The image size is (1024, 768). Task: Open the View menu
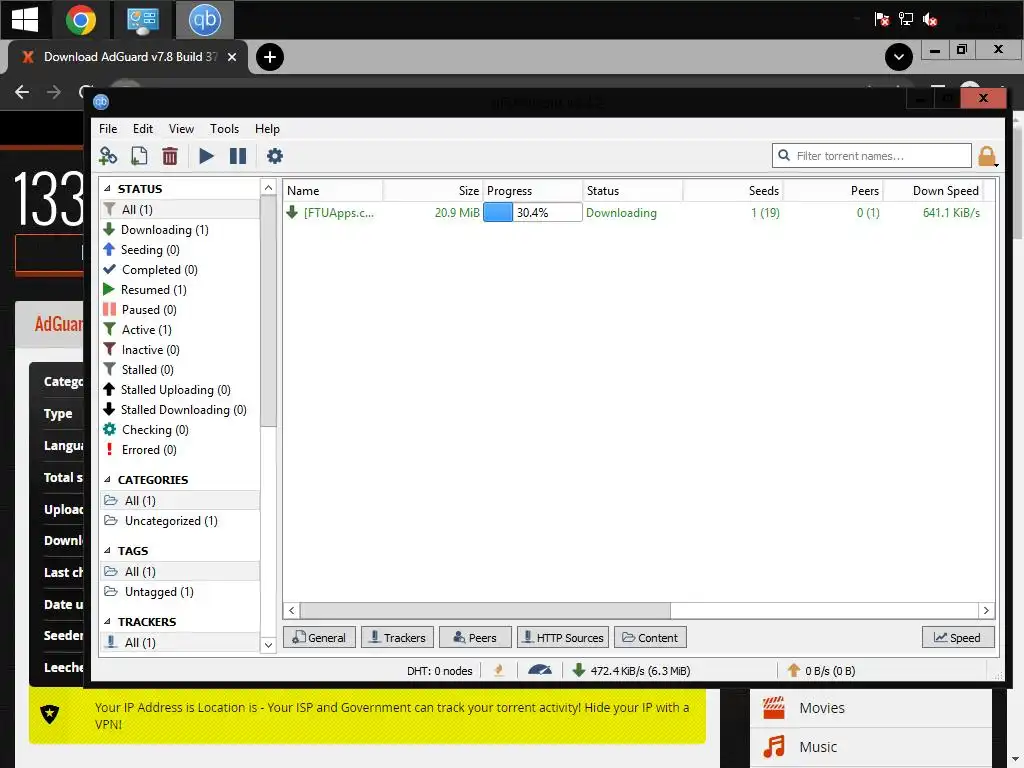(181, 129)
